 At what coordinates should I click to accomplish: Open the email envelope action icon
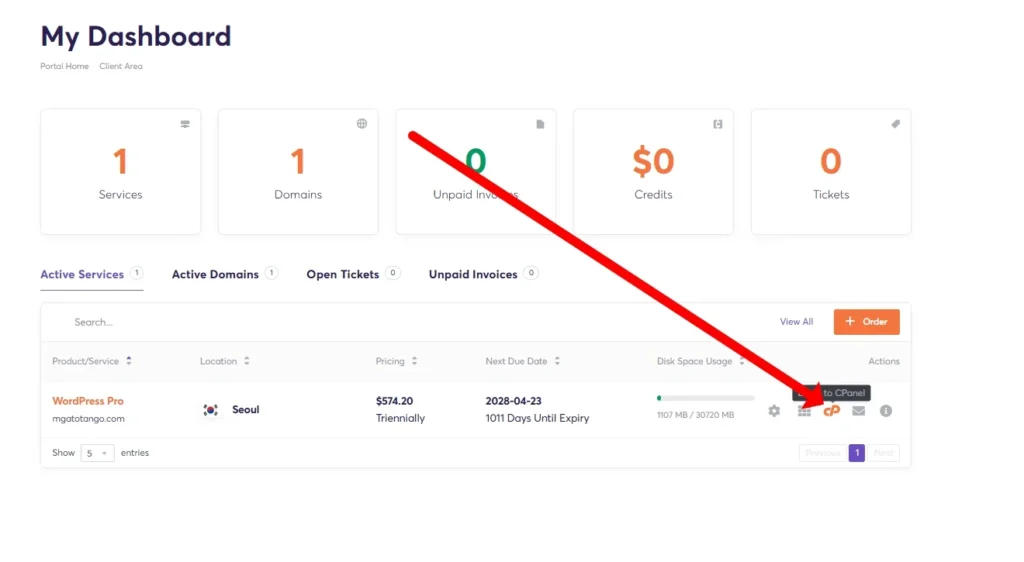[x=859, y=411]
